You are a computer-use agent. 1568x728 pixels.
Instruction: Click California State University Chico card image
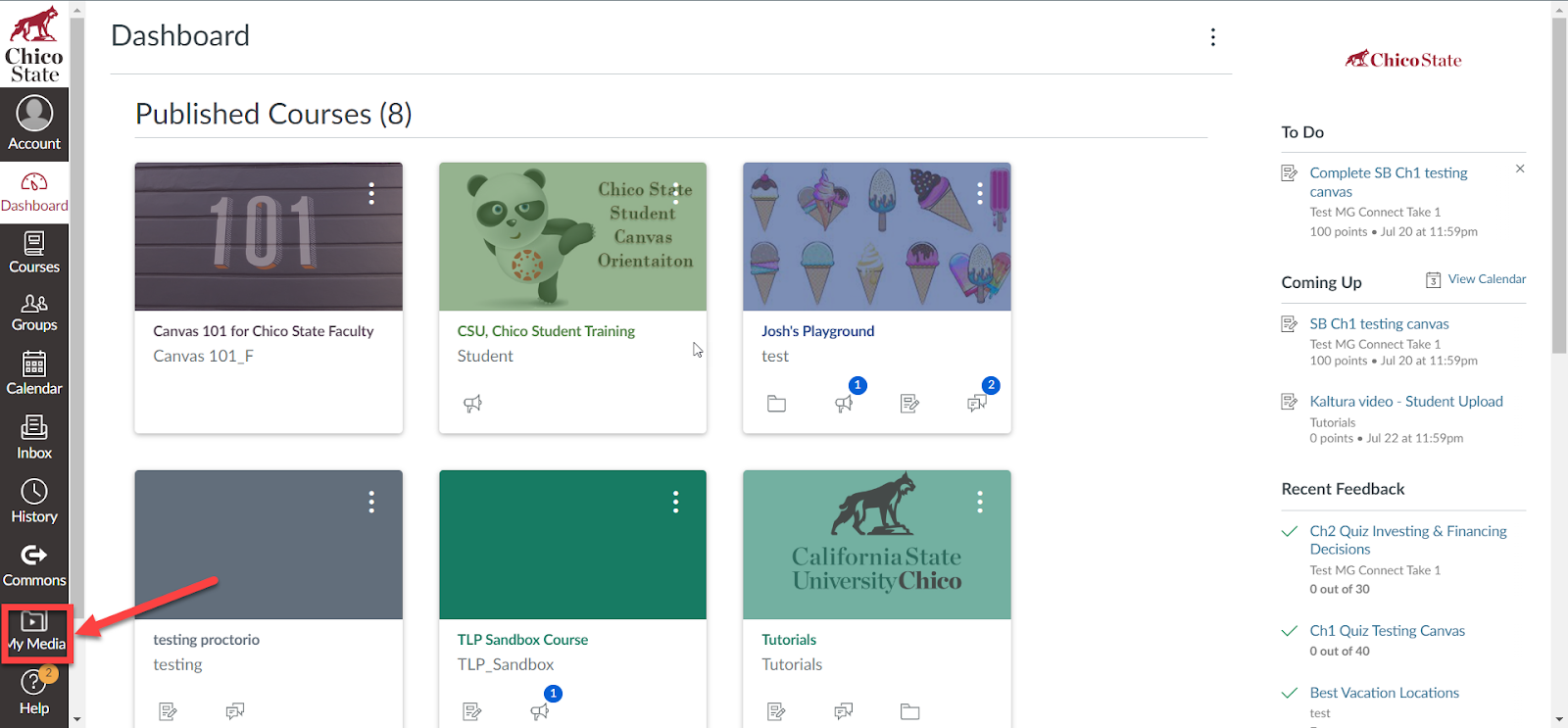tap(877, 545)
